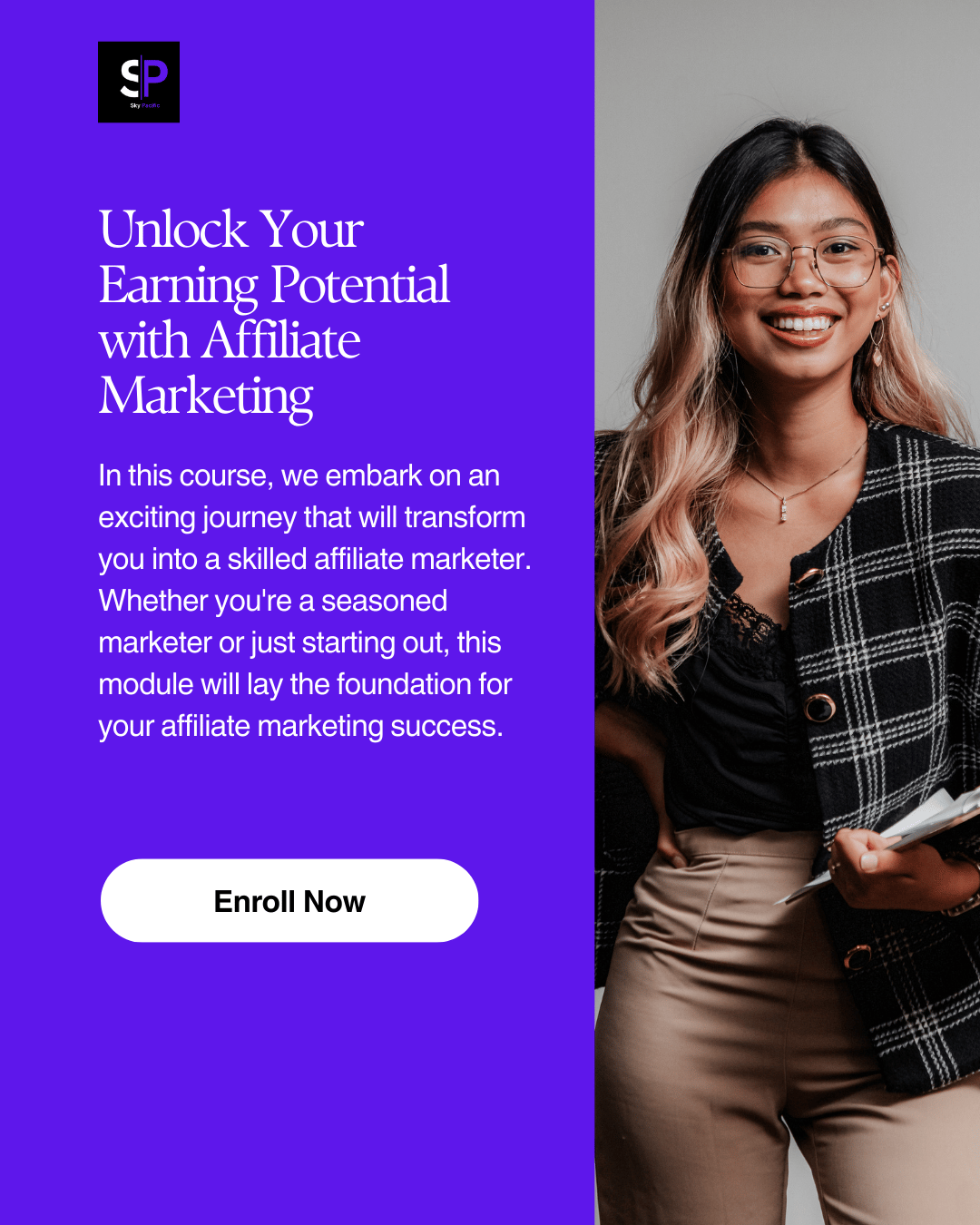The height and width of the screenshot is (1225, 980).
Task: Click the necklace pendant on the woman
Action: click(x=783, y=509)
